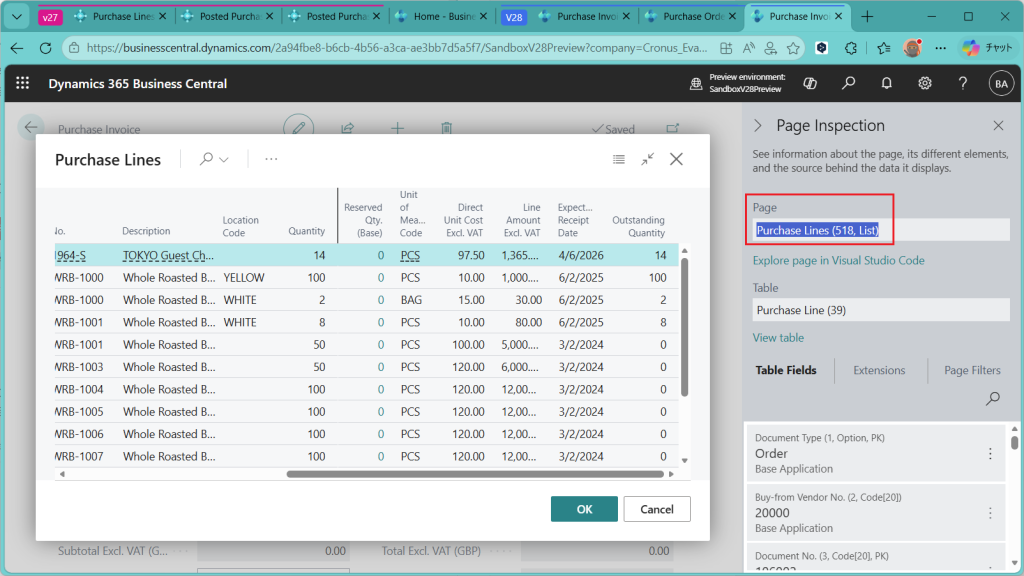Screen dimensions: 1024x576
Task: Switch to the Extensions tab
Action: tap(879, 370)
